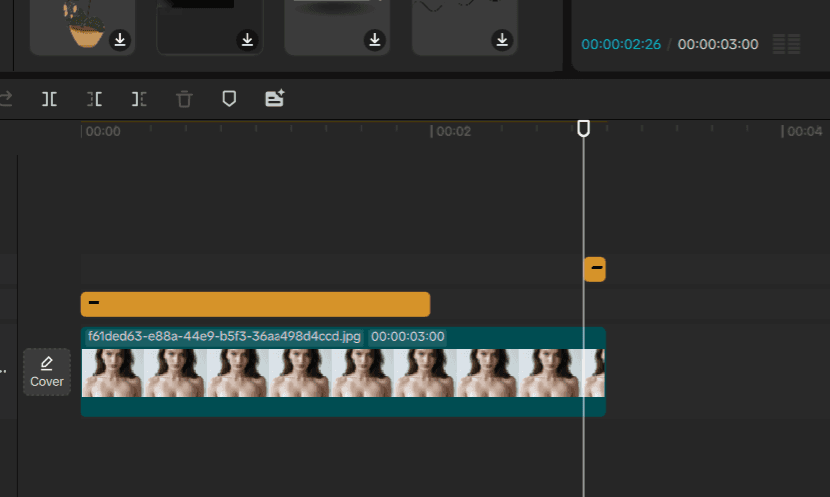Click the playhead handle on the ruler
The image size is (830, 497).
[583, 128]
